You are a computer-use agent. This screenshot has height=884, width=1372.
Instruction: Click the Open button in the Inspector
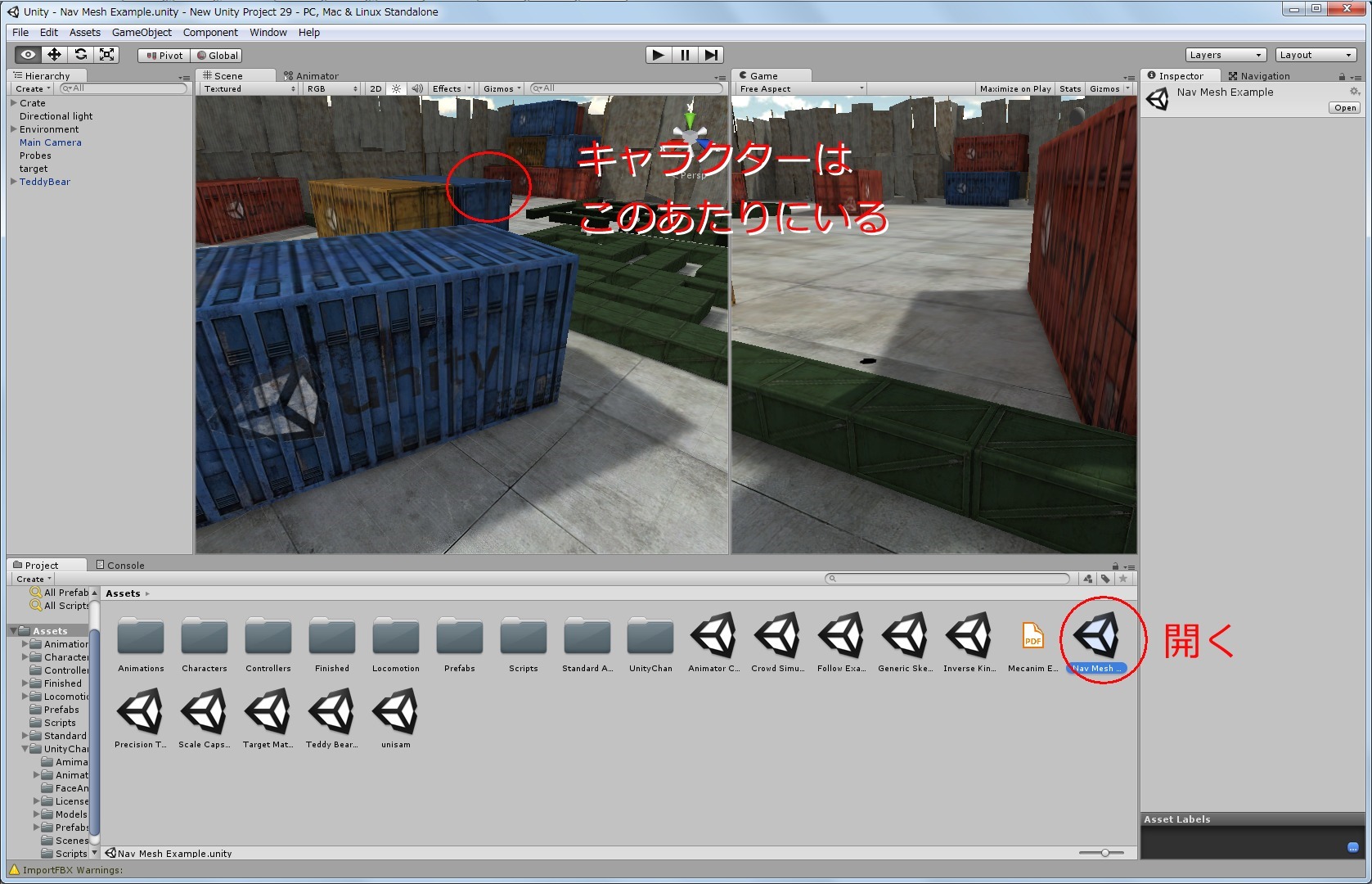tap(1344, 107)
